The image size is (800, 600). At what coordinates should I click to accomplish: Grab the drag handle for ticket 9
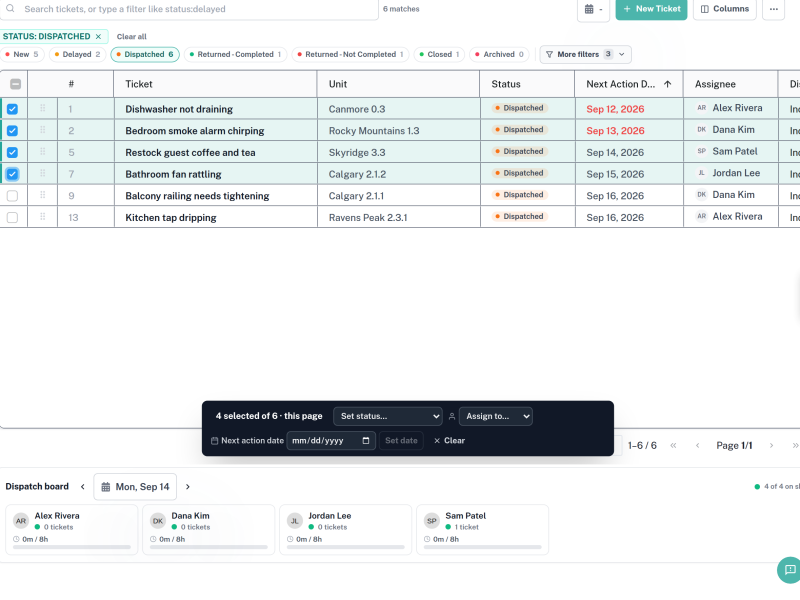(x=43, y=195)
